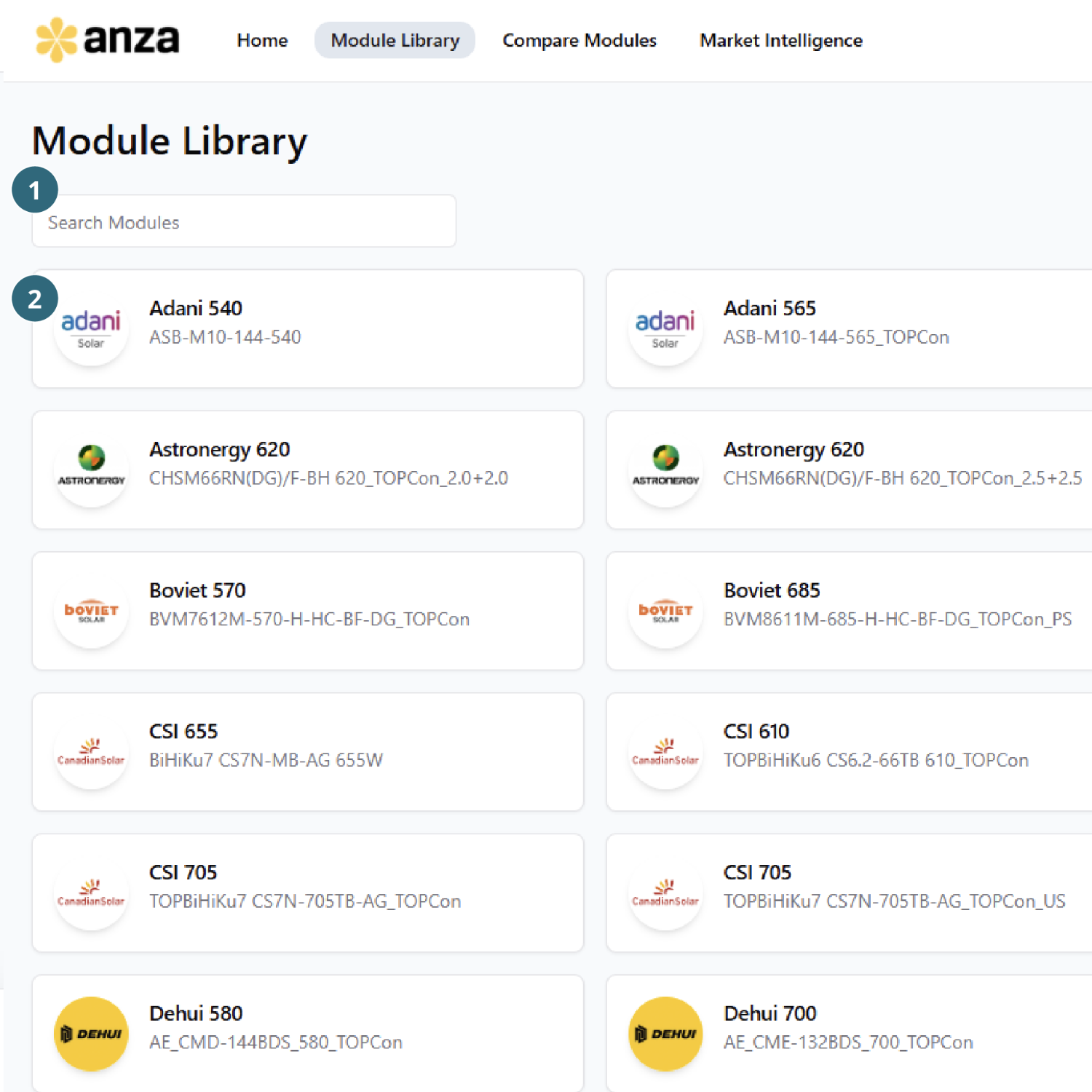Switch to Compare Modules

579,40
